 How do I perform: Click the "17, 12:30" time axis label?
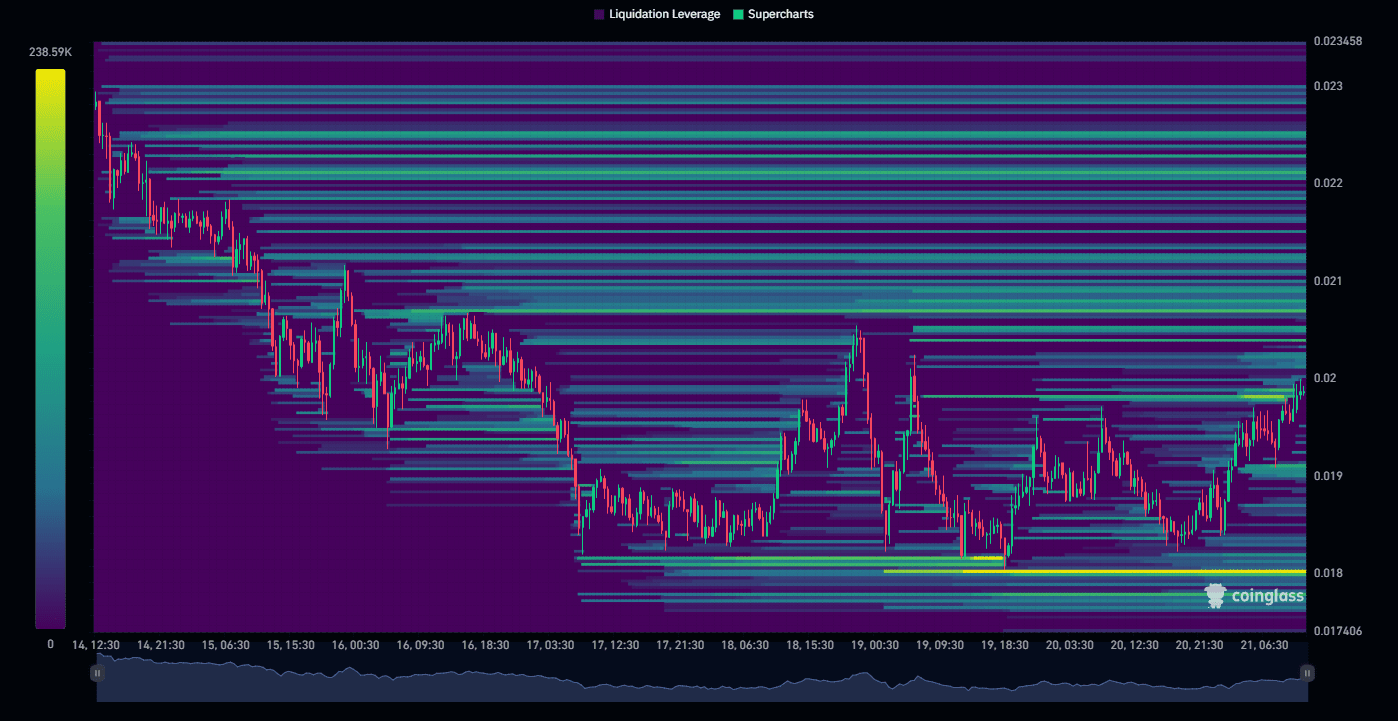point(615,646)
